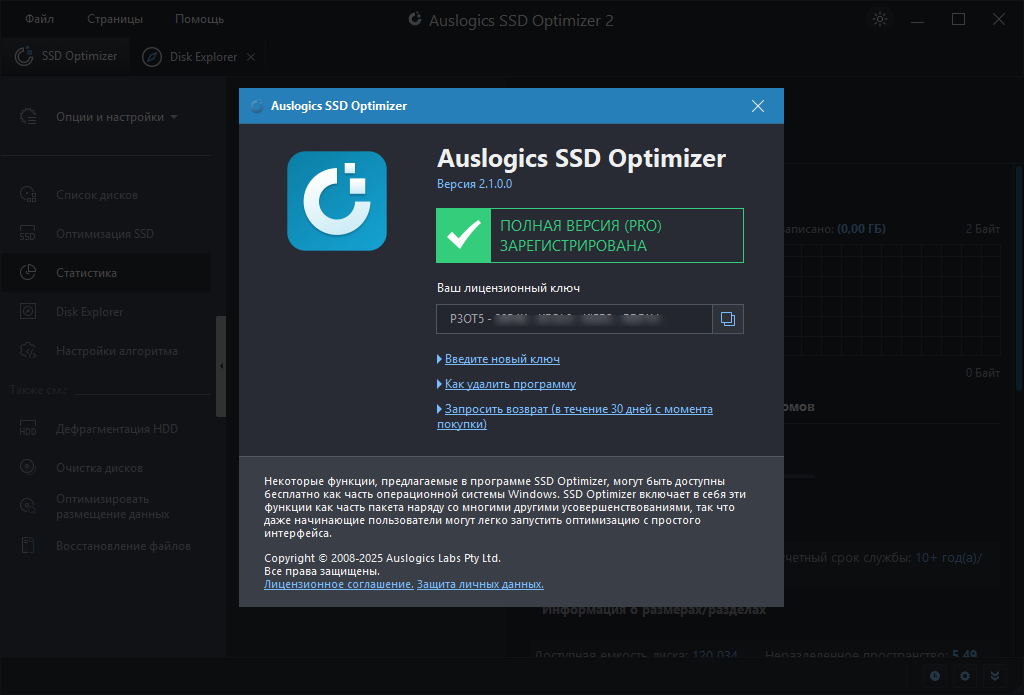This screenshot has height=695, width=1024.
Task: Open 'Лицензионное соглашение' link
Action: (338, 584)
